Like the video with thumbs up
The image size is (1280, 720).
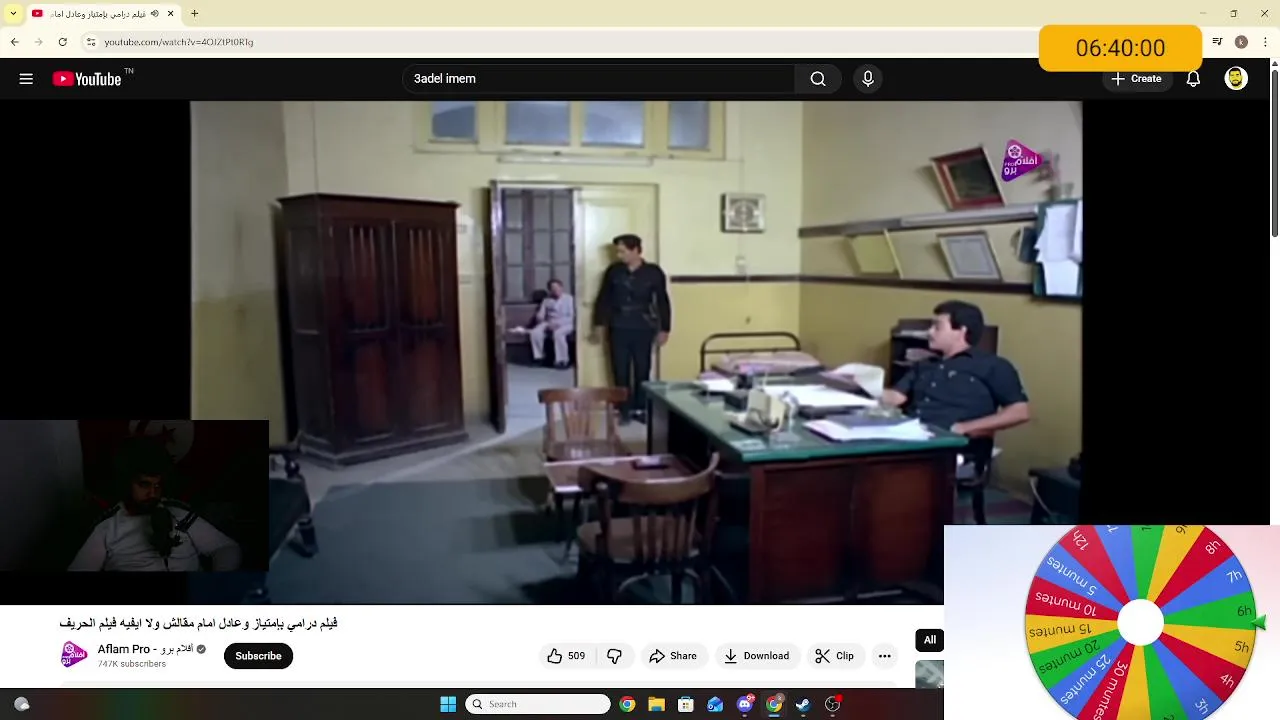coord(565,656)
